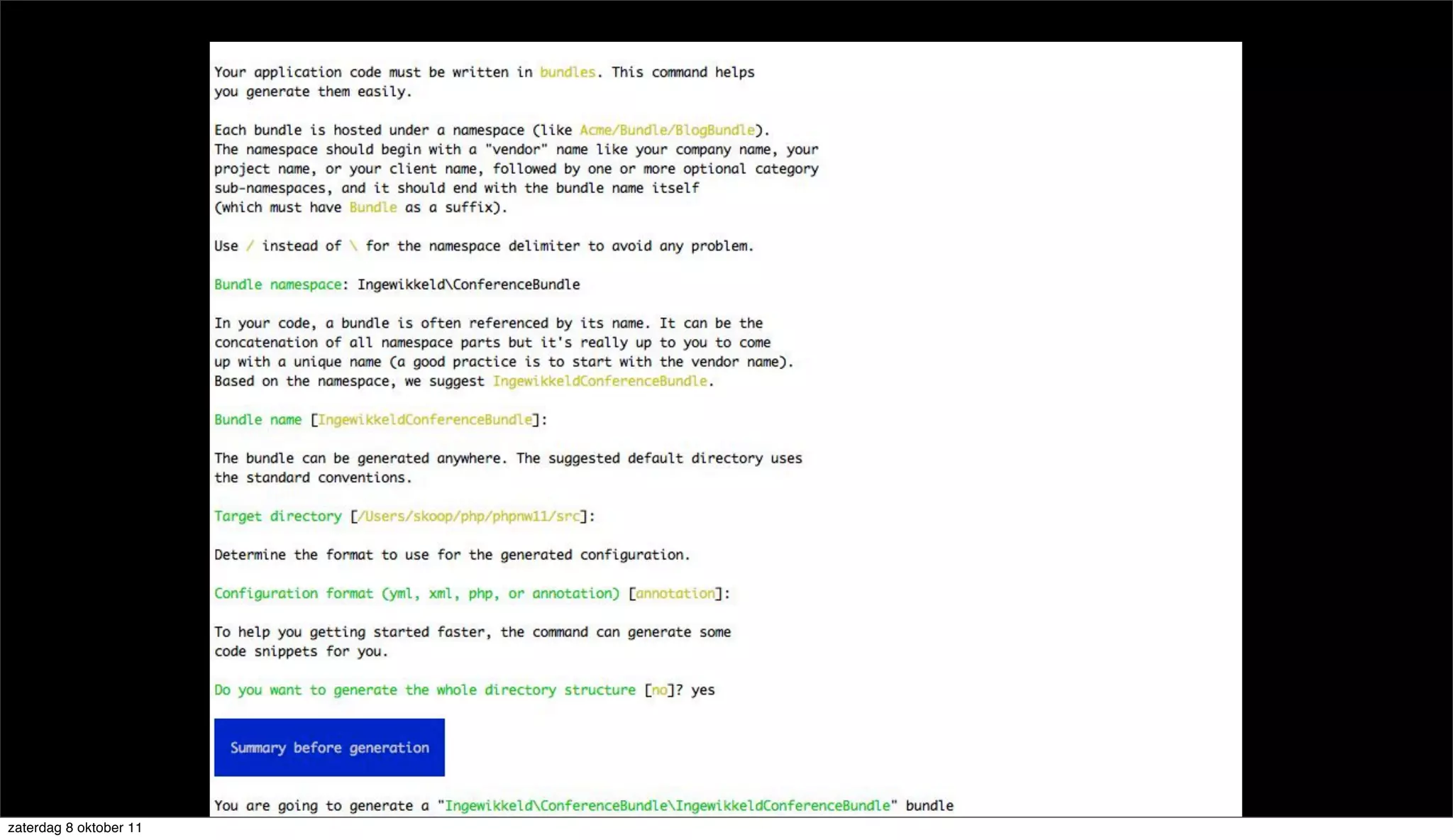Image resolution: width=1453 pixels, height=840 pixels.
Task: Click the entered Ingewikkeld\ConferenceBundle namespace value
Action: 468,284
